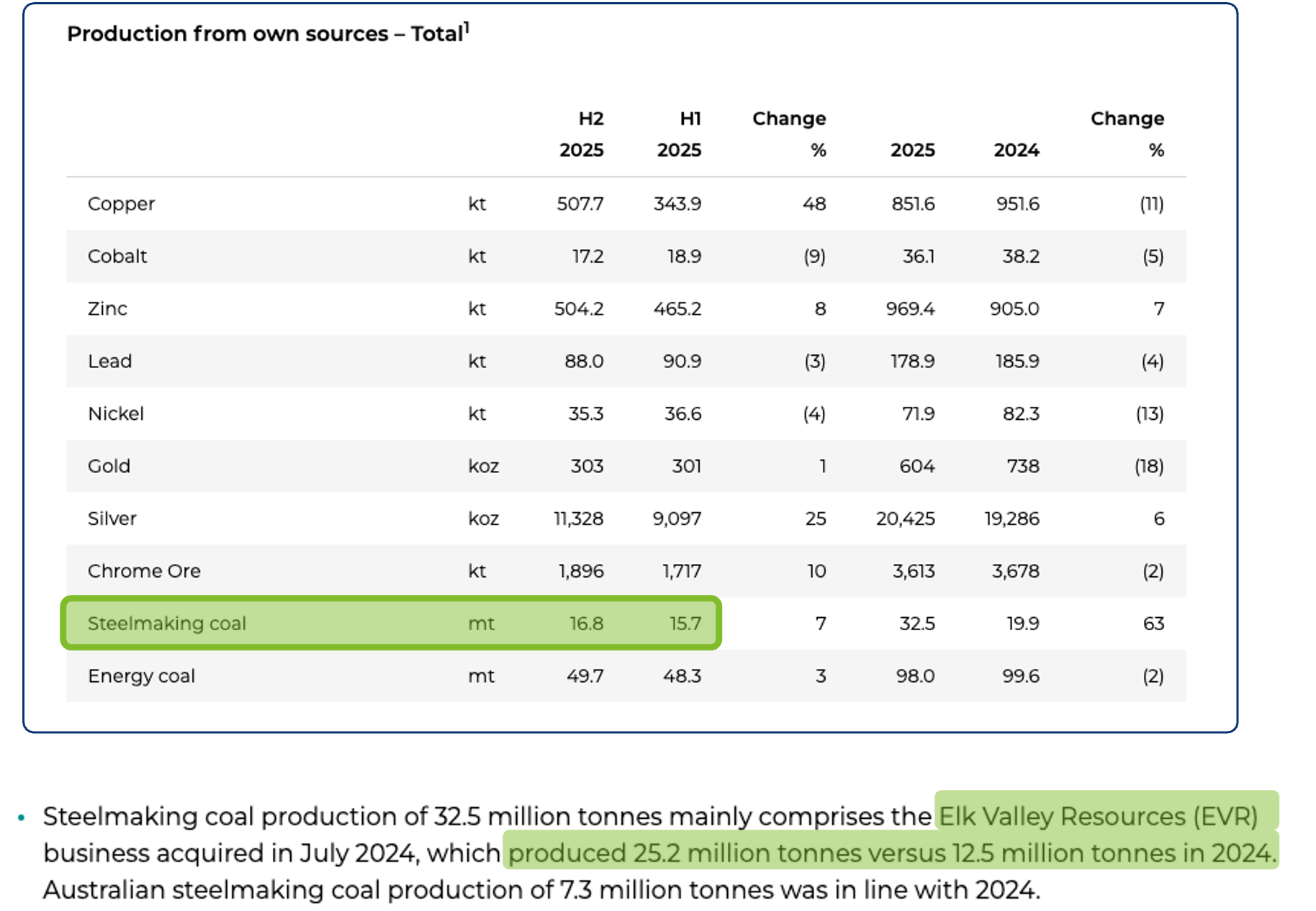Image resolution: width=1316 pixels, height=911 pixels.
Task: Select the Zinc row label
Action: [x=107, y=309]
